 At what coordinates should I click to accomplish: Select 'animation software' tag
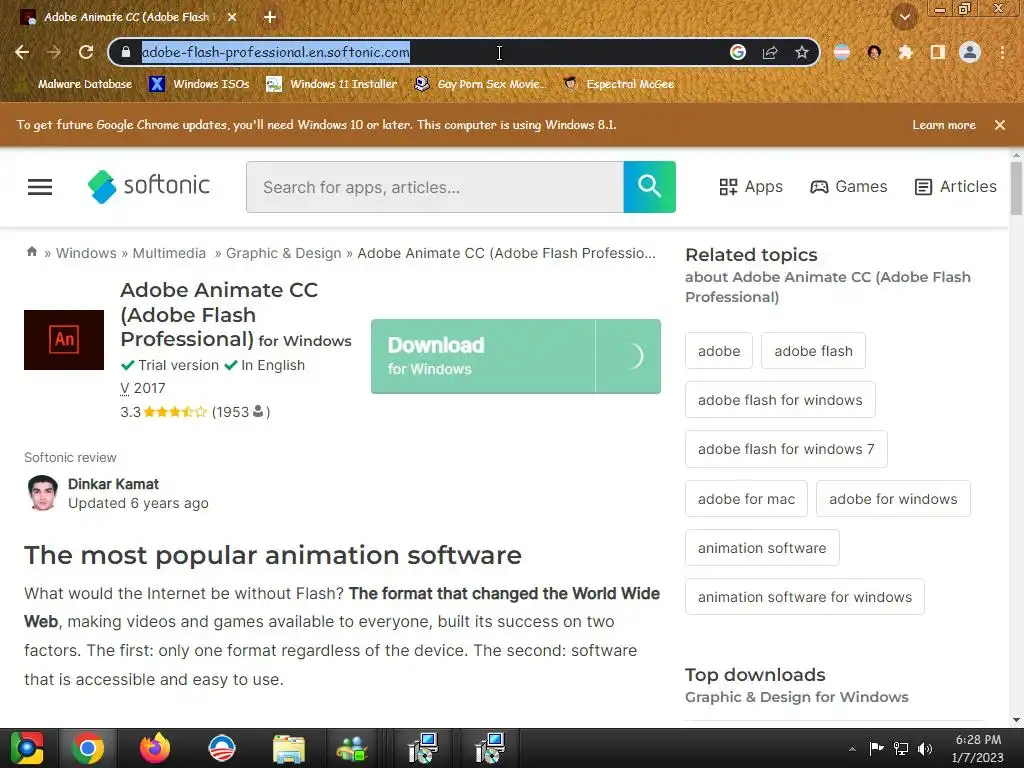(x=762, y=548)
